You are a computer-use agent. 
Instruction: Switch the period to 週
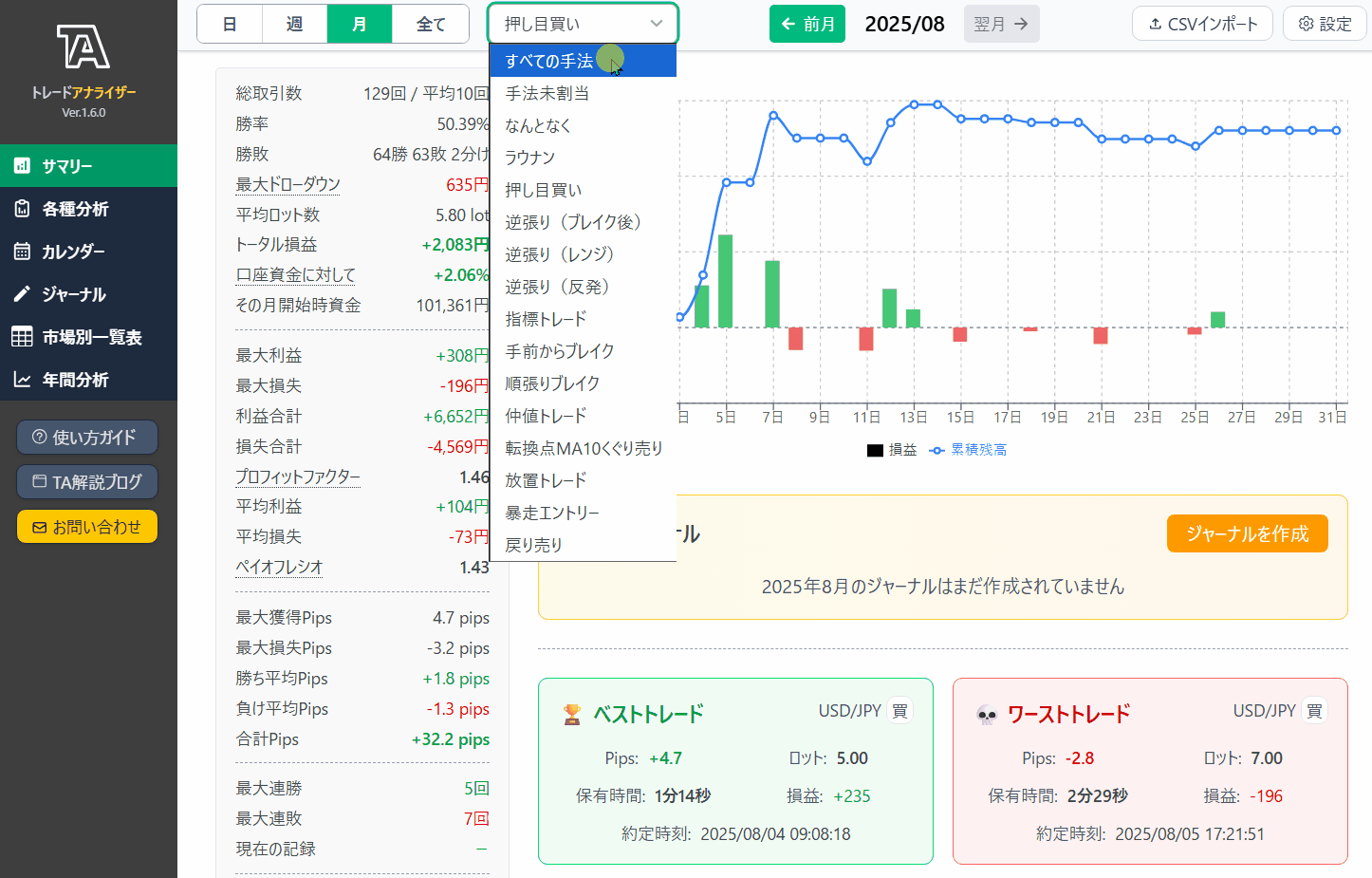coord(294,24)
